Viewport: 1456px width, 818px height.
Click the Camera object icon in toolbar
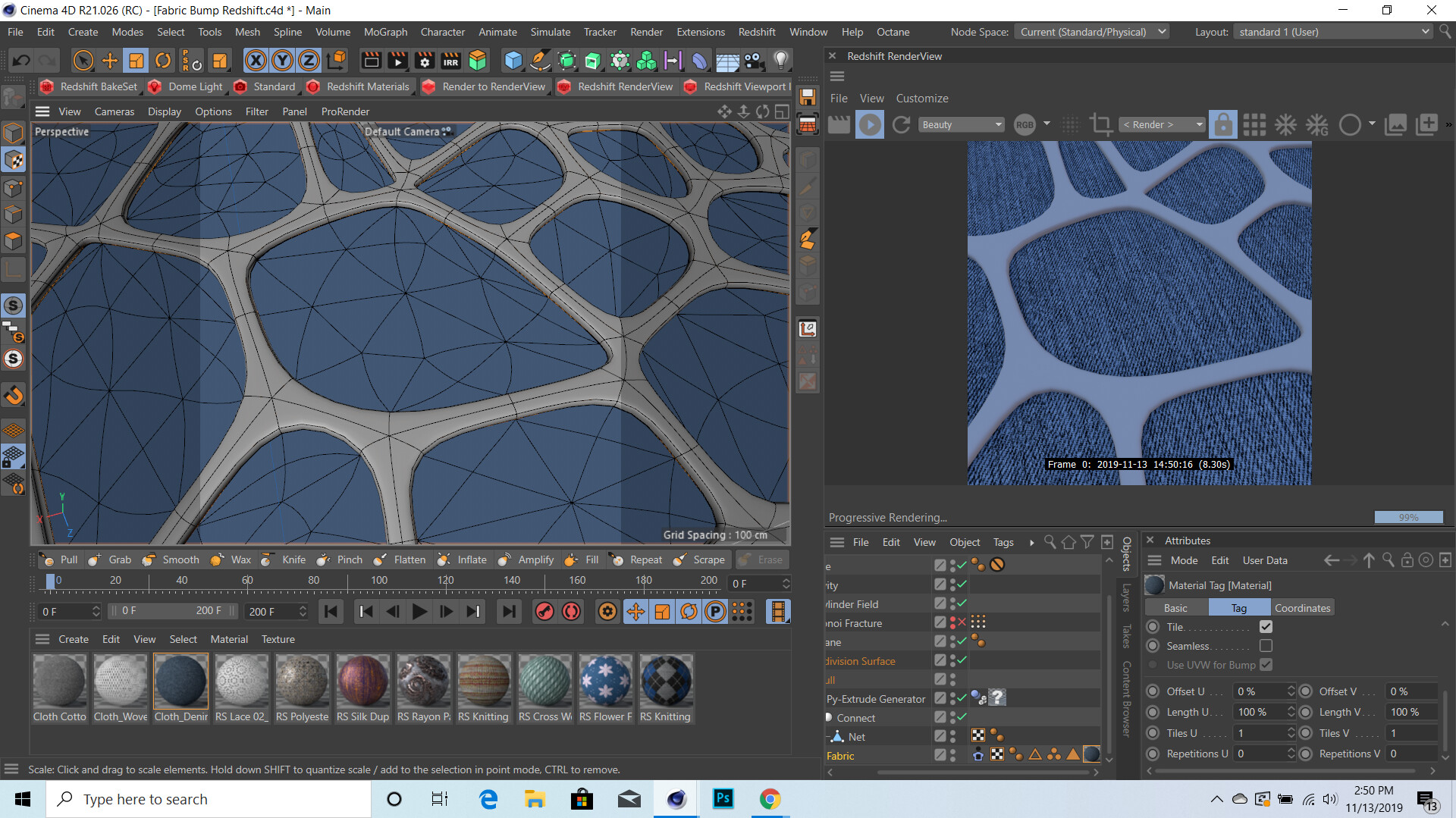[753, 61]
